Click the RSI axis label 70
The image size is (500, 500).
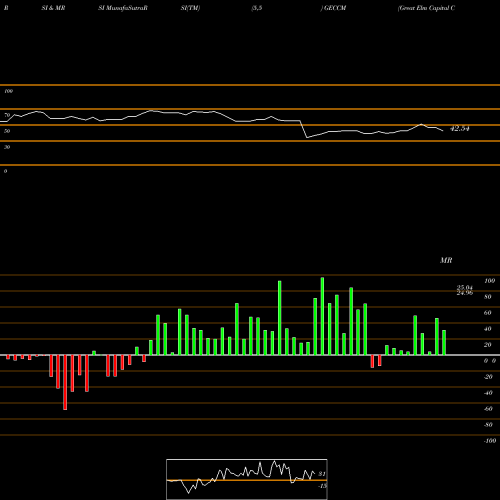(7, 115)
